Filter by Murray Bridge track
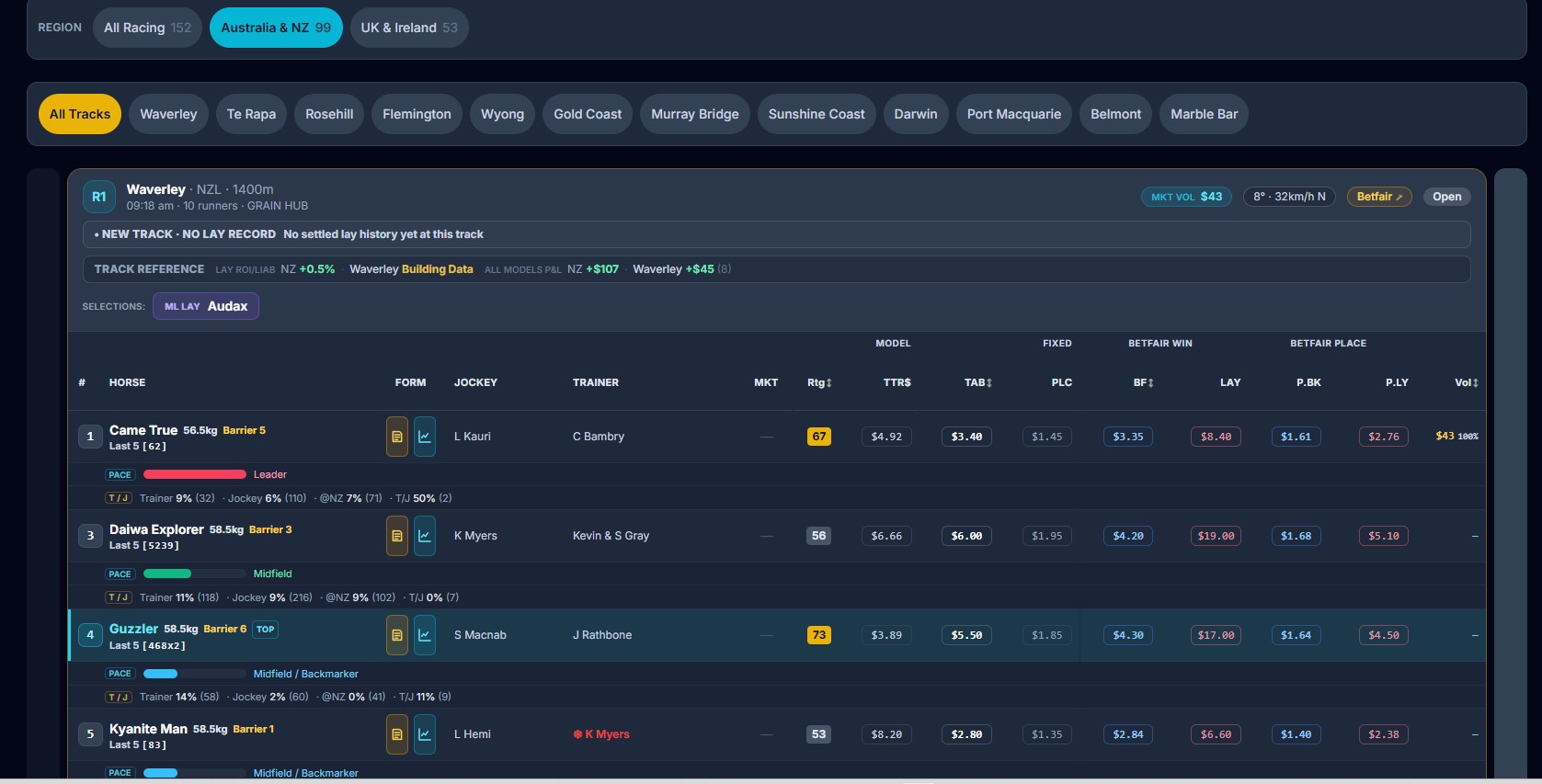The width and height of the screenshot is (1542, 784). [x=695, y=114]
